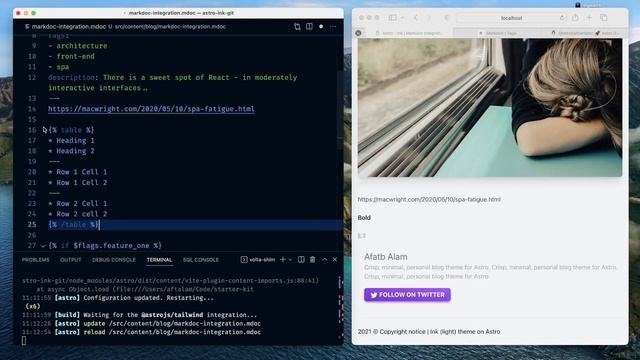Screen dimensions: 640x360
Task: Click the volta-shim terminal label
Action: (258, 260)
